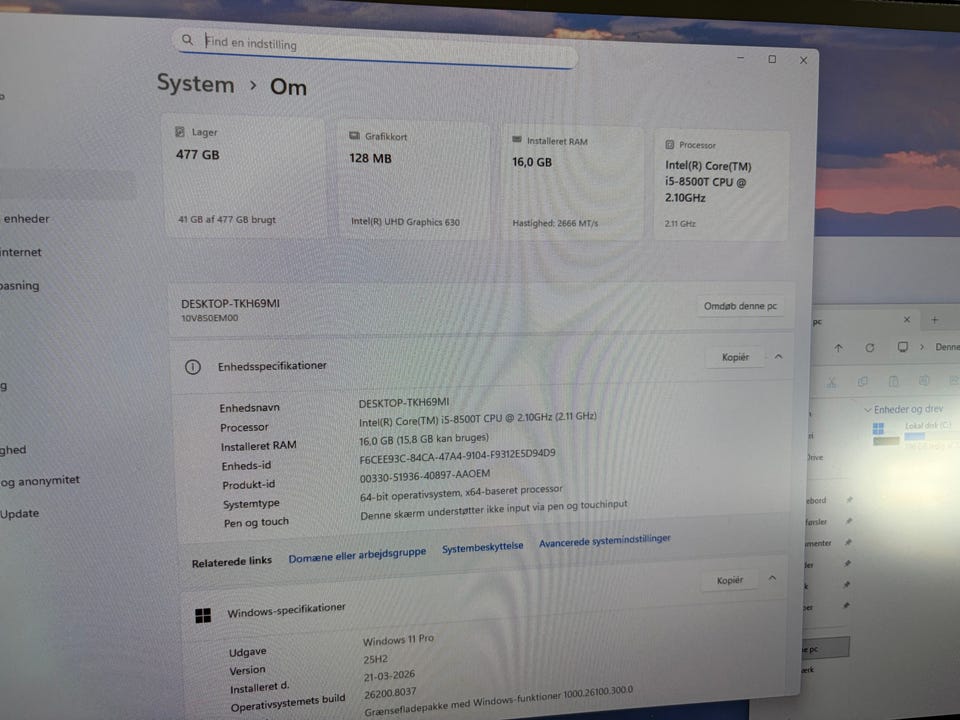960x720 pixels.
Task: Click the Grafikkort icon
Action: tap(354, 135)
